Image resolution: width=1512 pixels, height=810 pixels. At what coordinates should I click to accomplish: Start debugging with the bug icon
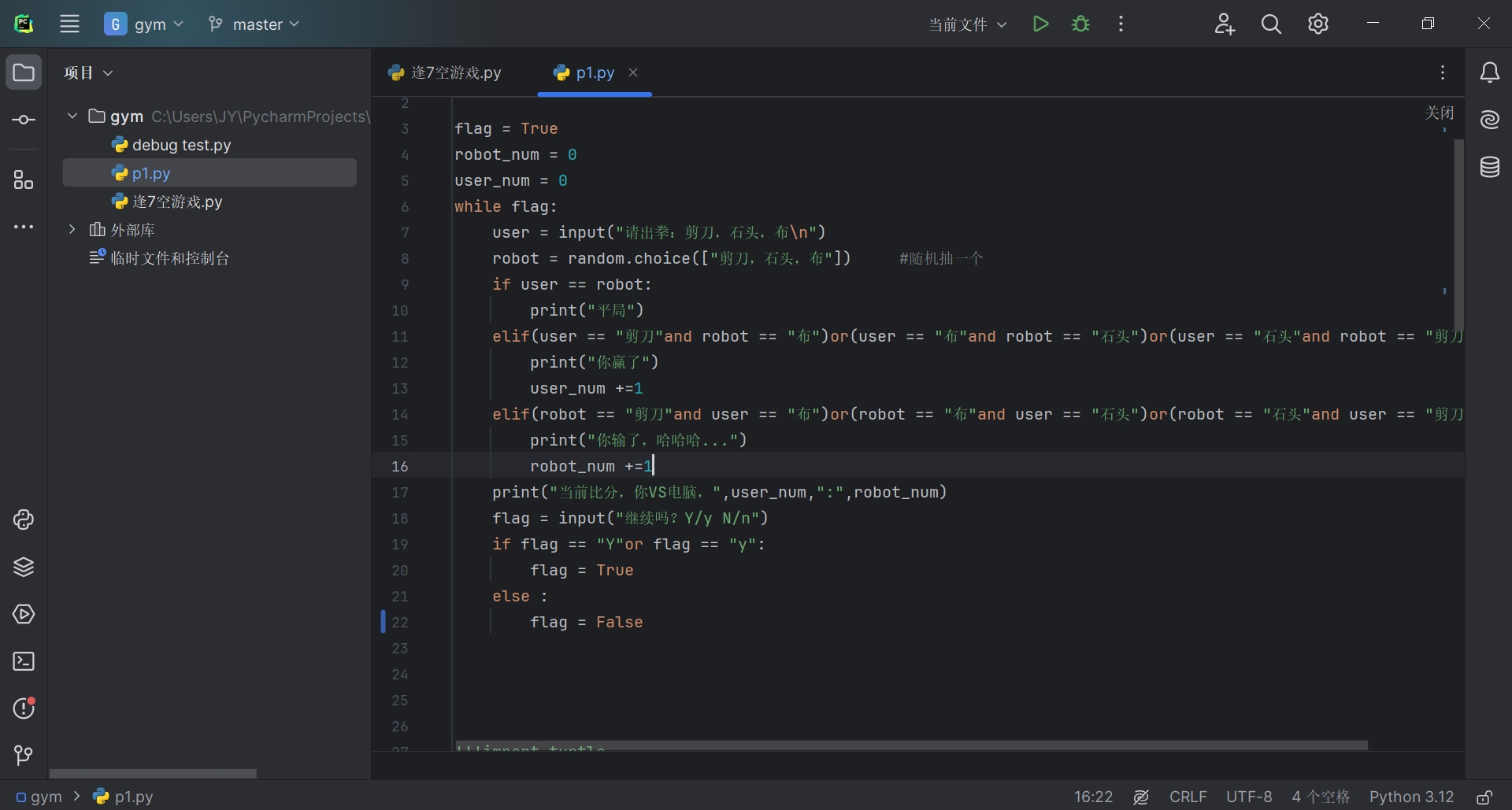point(1081,24)
